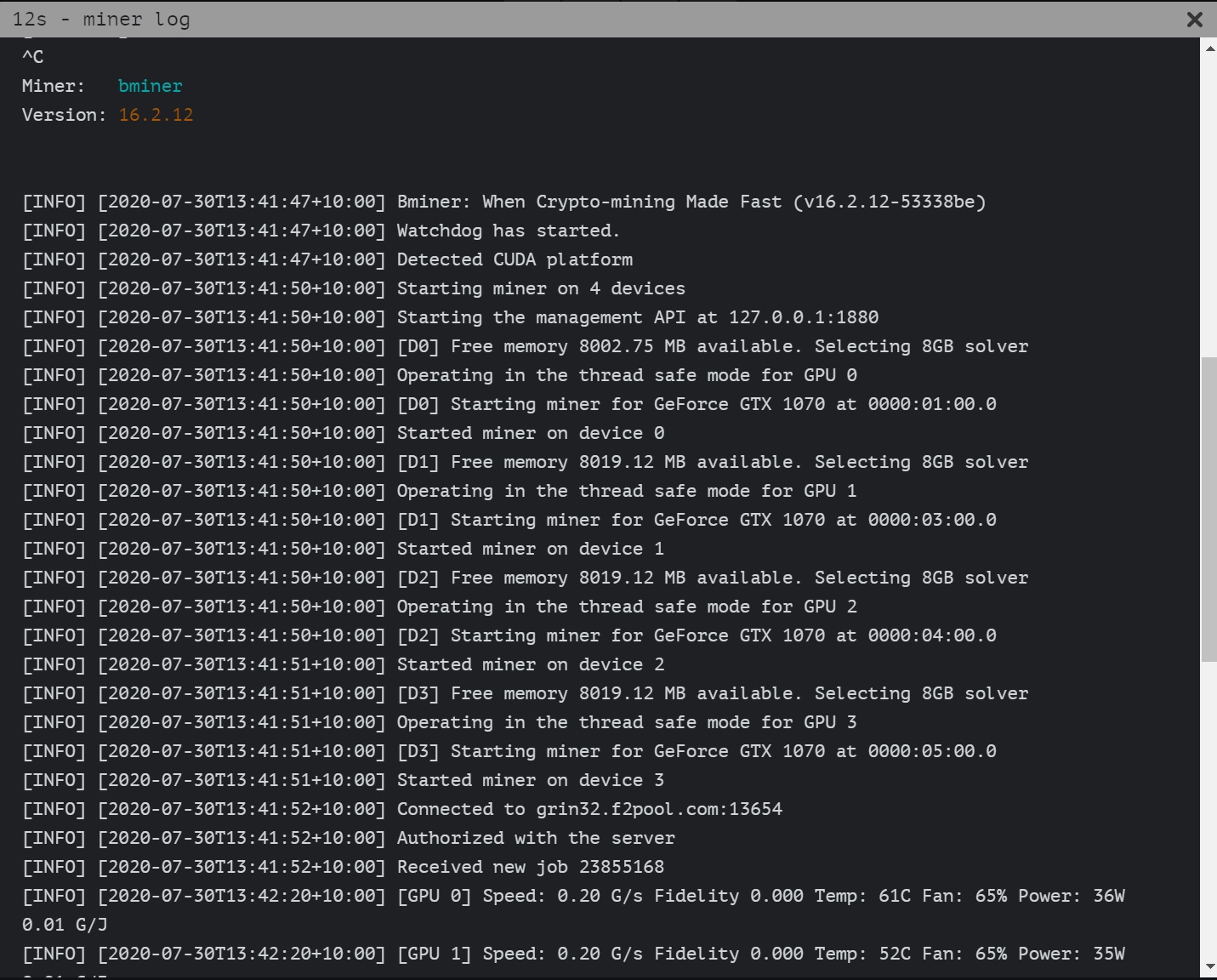Click the scrollbar up arrow

tap(1209, 48)
